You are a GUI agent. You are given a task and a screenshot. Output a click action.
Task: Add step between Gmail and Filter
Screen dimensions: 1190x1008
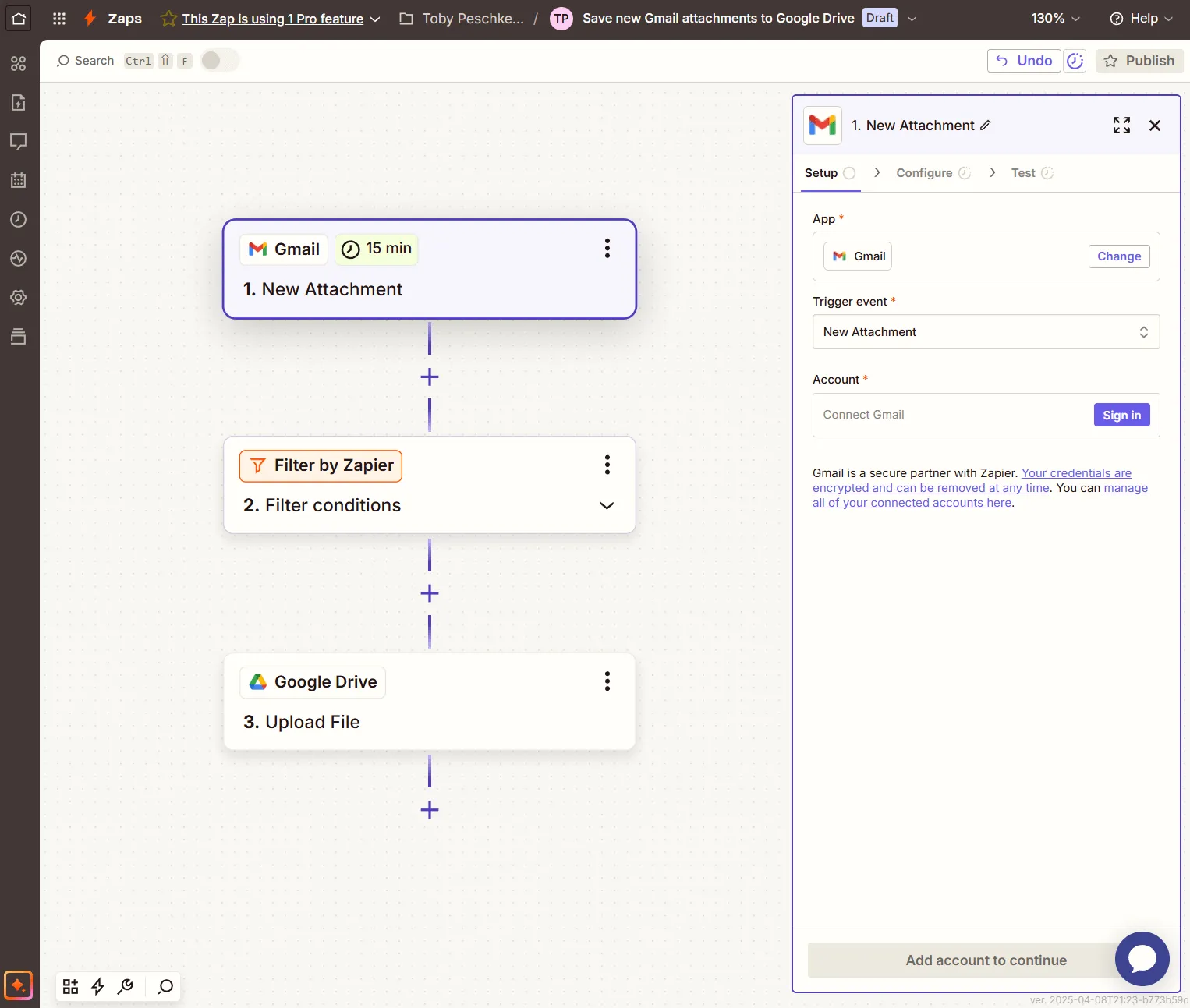[430, 377]
